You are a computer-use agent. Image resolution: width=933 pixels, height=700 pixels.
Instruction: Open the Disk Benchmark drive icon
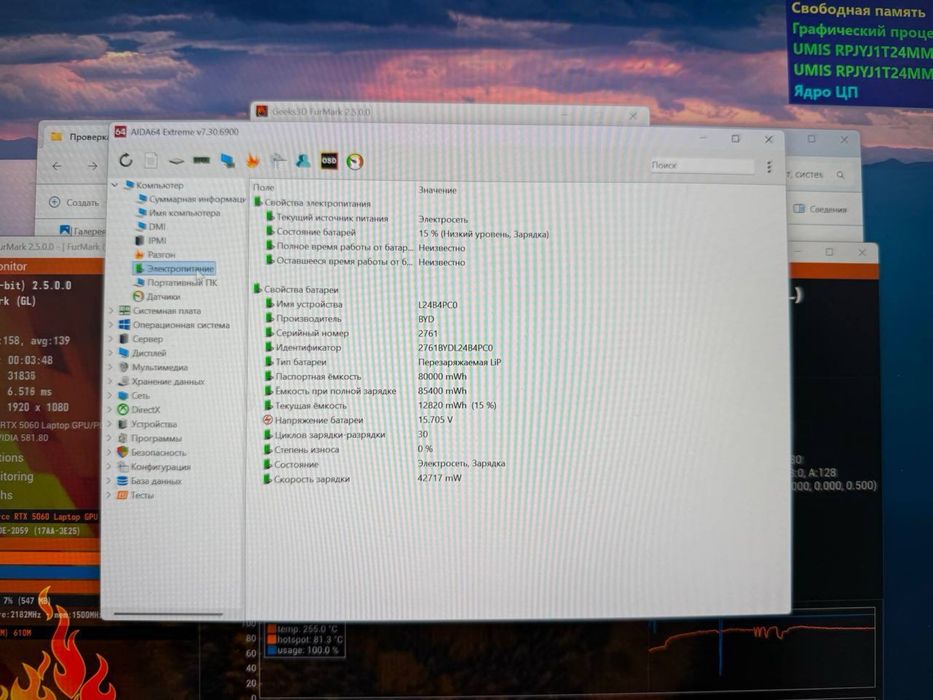click(x=176, y=161)
